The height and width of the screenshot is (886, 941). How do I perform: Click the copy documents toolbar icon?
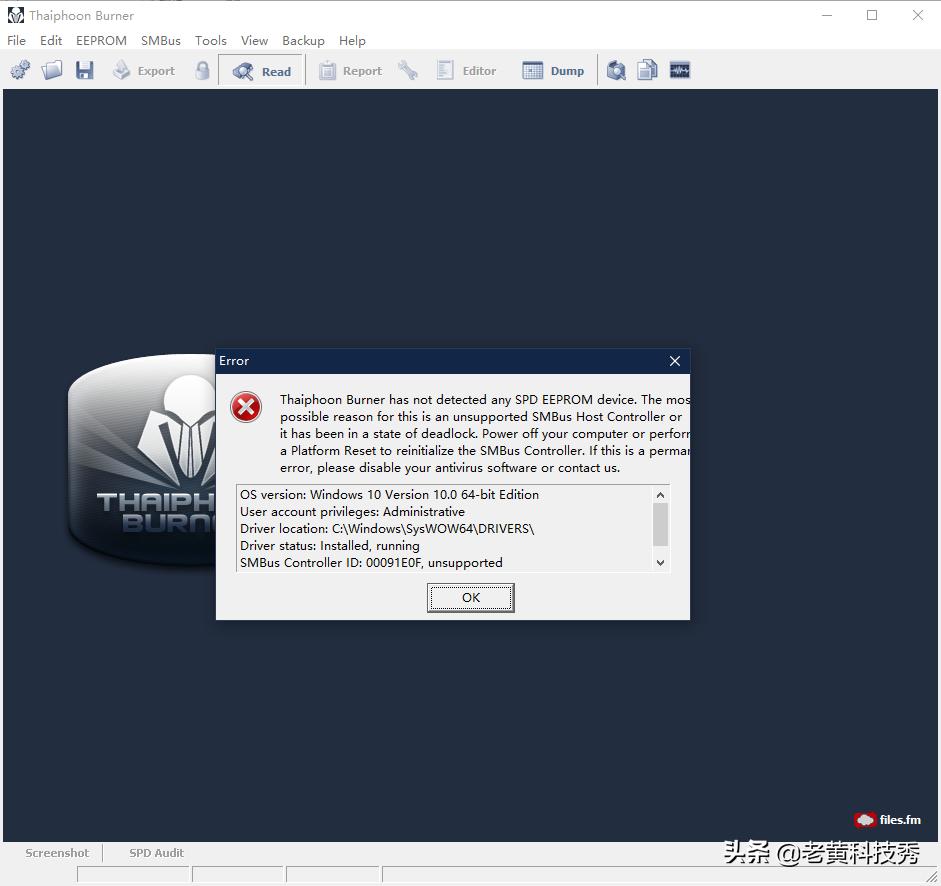tap(648, 70)
